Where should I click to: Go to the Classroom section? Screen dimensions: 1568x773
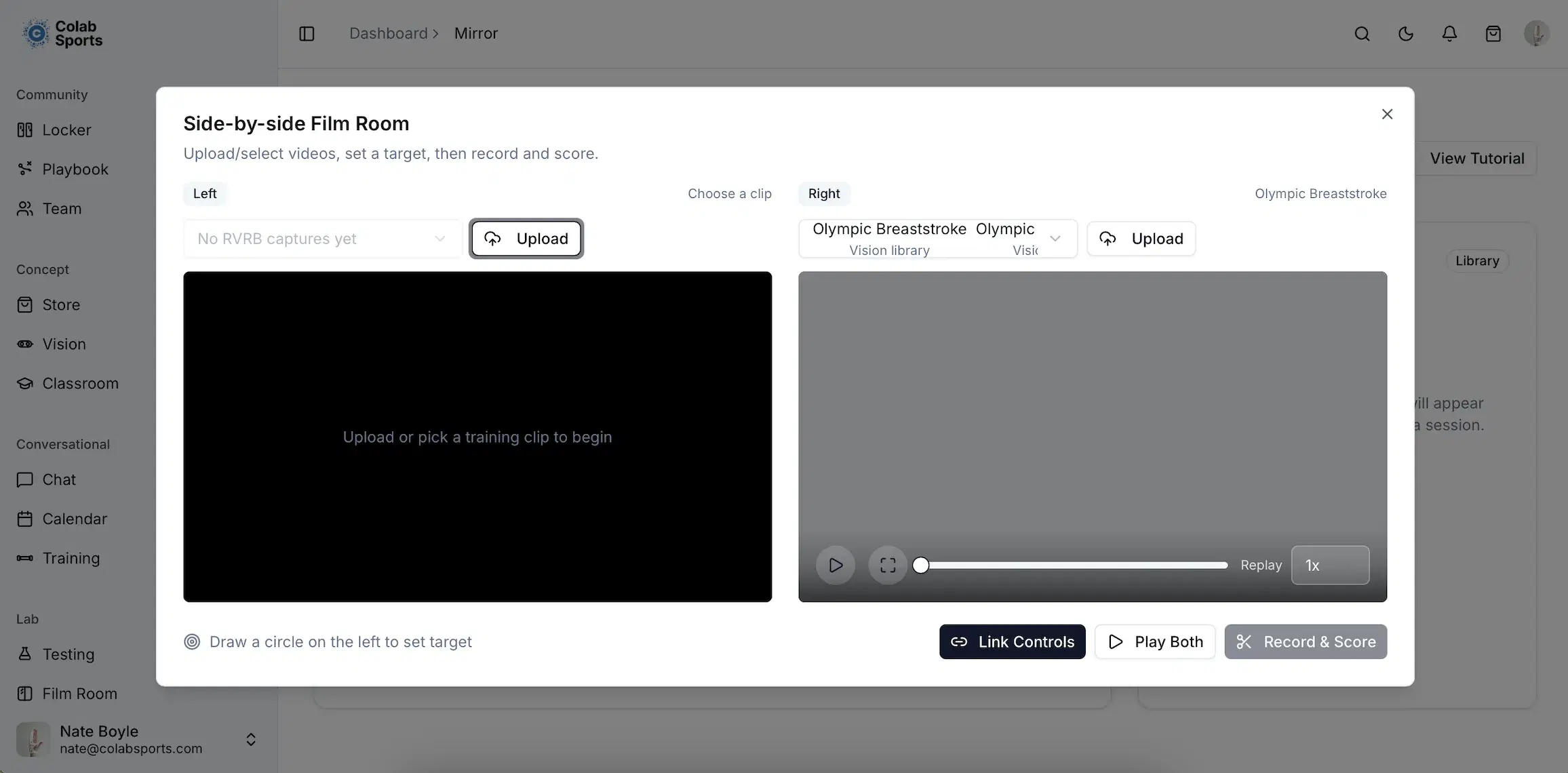pos(80,383)
